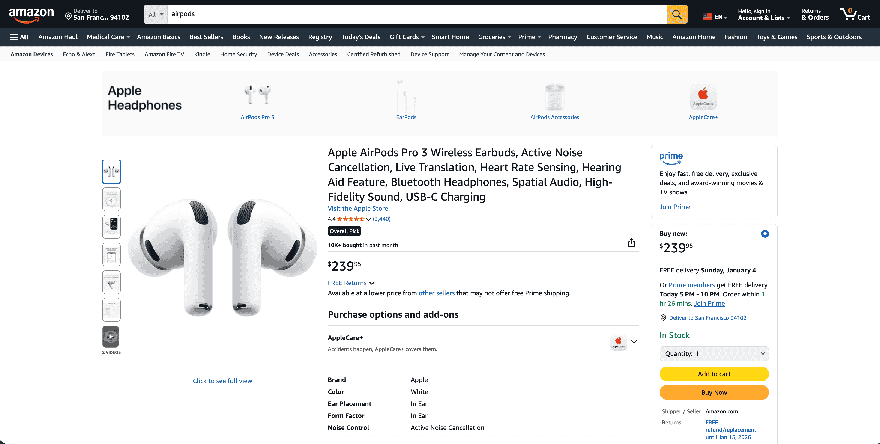This screenshot has width=880, height=444.
Task: Open search category All dropdown
Action: point(155,15)
